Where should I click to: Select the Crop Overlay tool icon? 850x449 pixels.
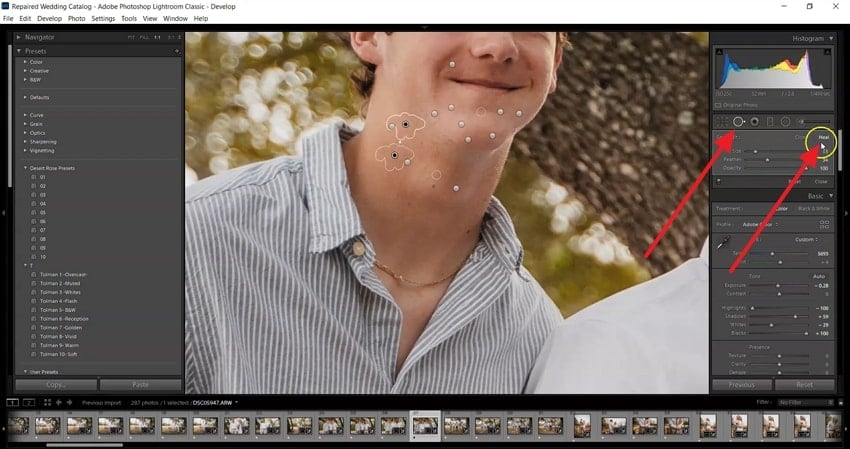(x=722, y=121)
